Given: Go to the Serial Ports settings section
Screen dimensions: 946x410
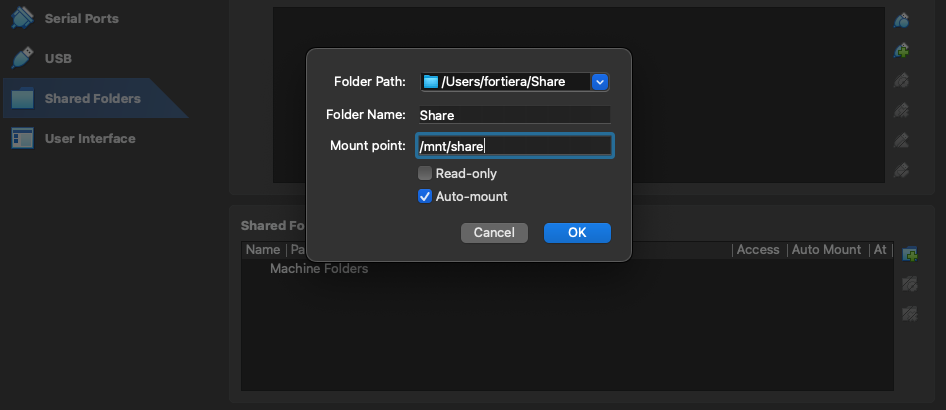Looking at the screenshot, I should [82, 19].
